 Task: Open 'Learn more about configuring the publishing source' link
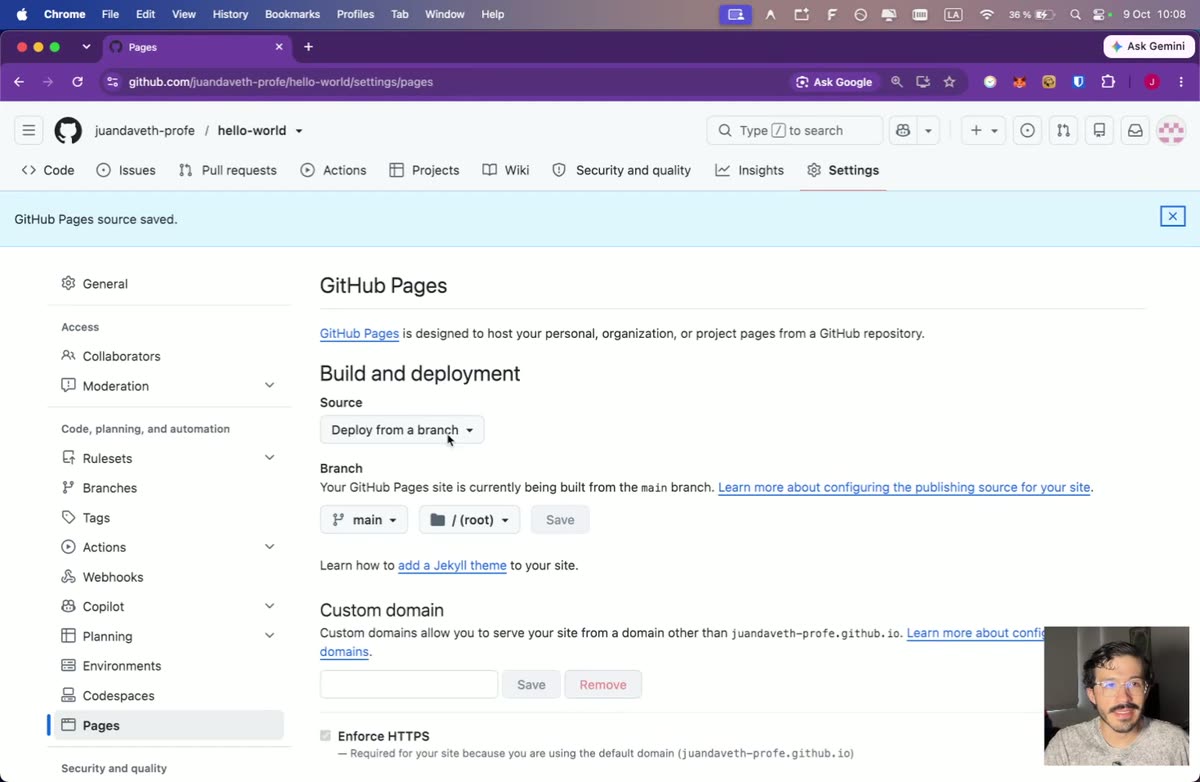(x=904, y=488)
